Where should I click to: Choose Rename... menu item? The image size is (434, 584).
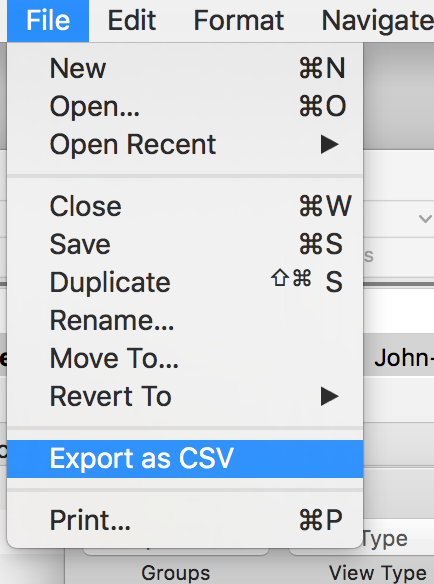click(x=185, y=320)
